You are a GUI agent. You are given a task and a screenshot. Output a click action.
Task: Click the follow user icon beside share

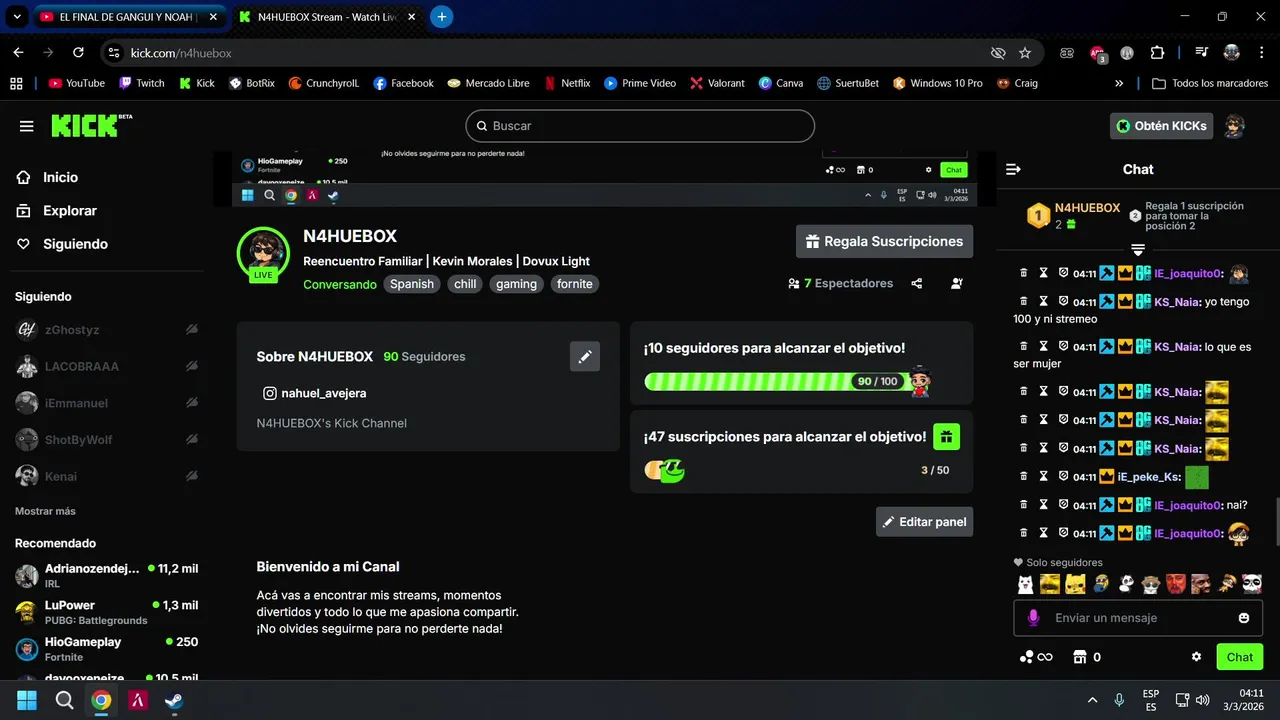pyautogui.click(x=957, y=284)
